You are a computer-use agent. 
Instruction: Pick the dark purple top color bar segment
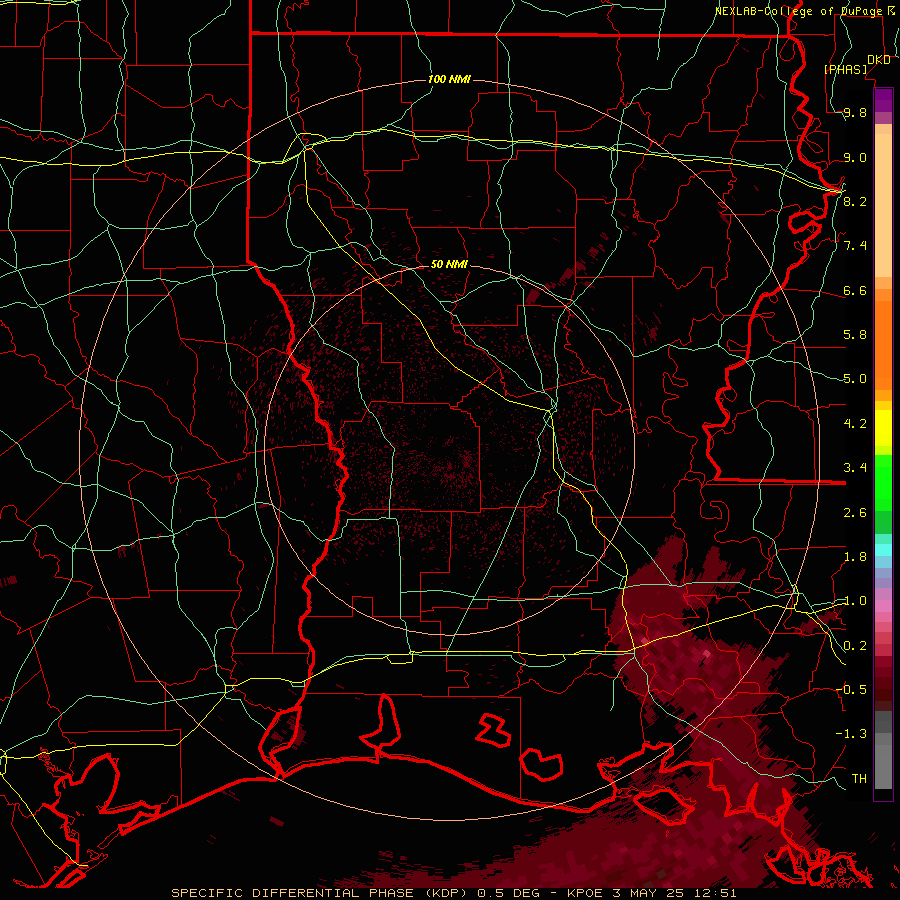tap(883, 95)
